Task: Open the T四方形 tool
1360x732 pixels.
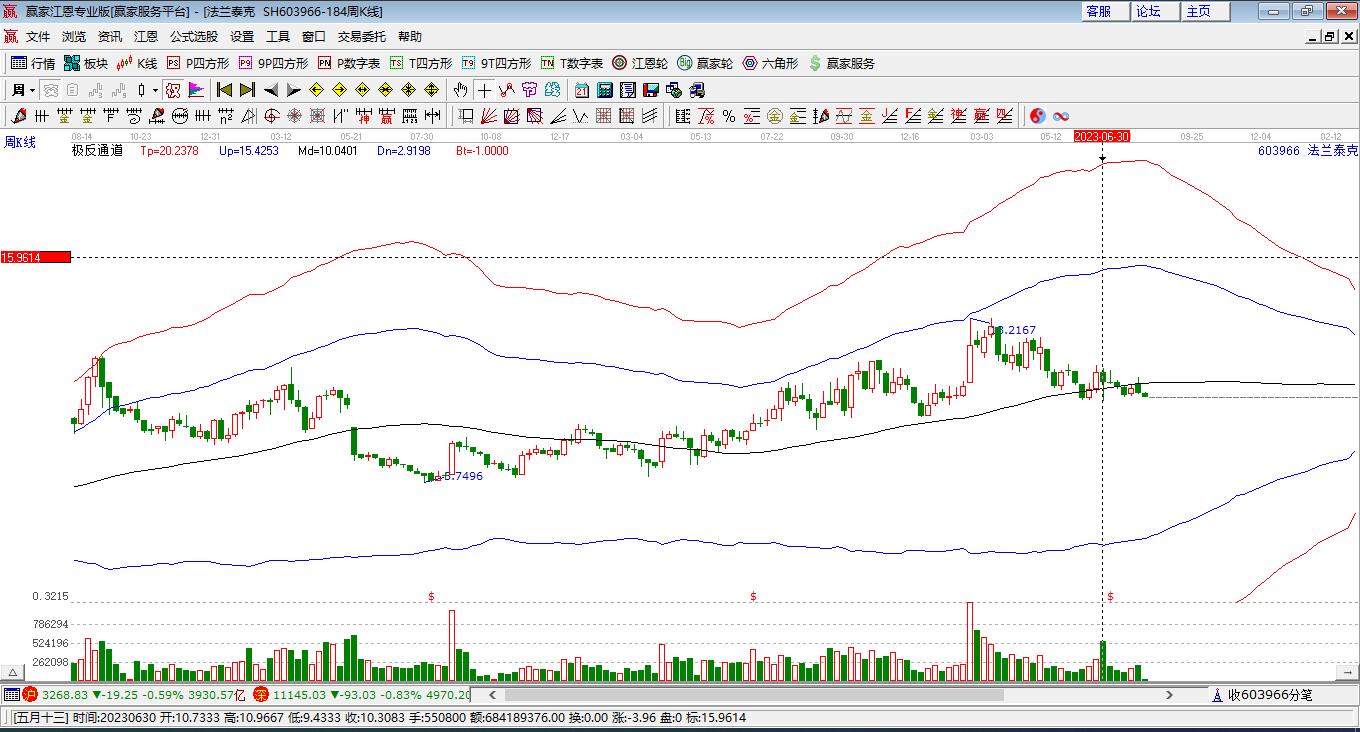Action: (x=421, y=63)
